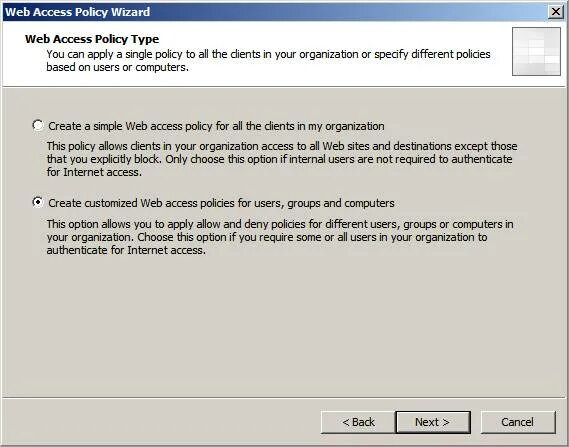Select the customized Web access policies radio button

pos(38,202)
